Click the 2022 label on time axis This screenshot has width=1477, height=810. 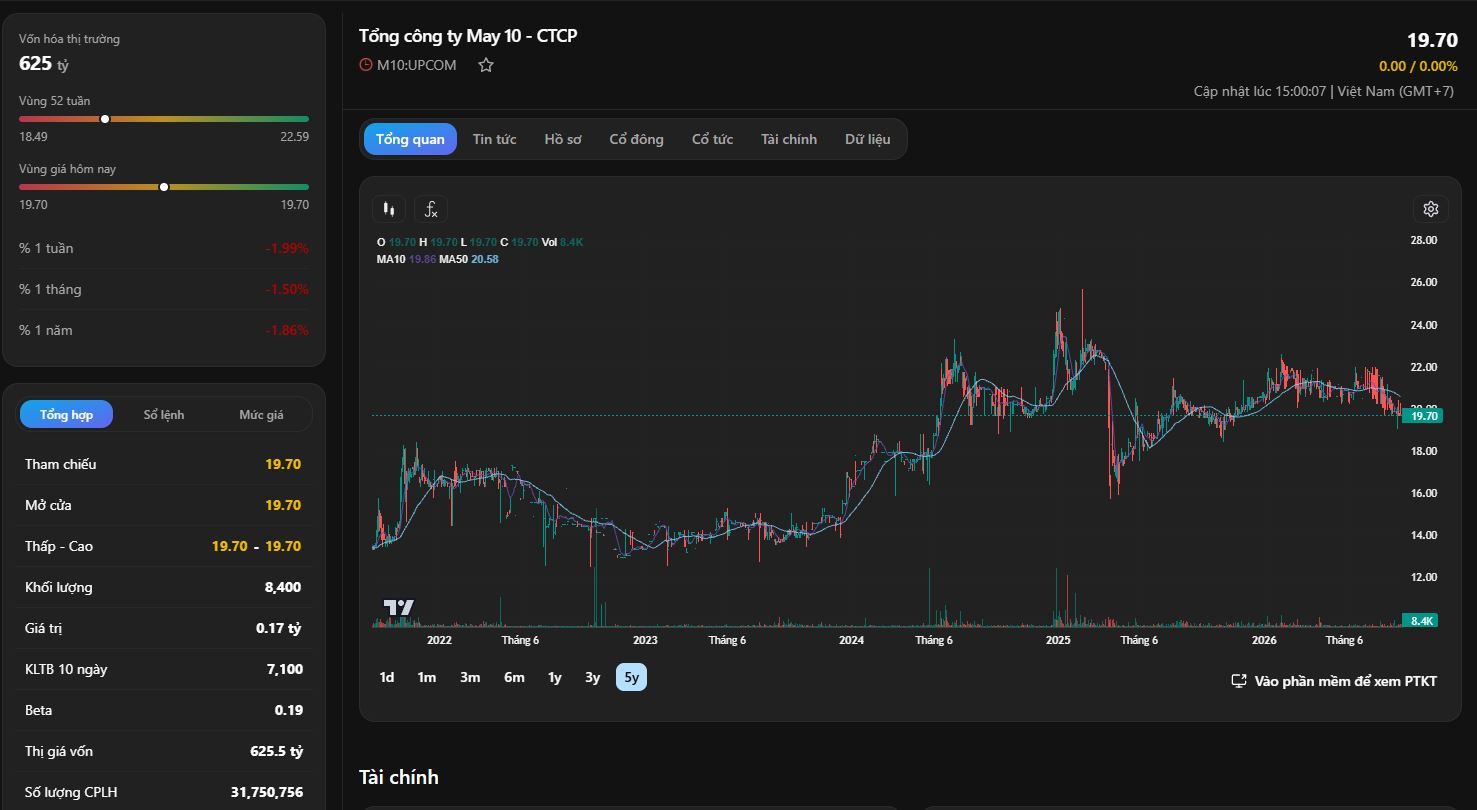tap(439, 640)
